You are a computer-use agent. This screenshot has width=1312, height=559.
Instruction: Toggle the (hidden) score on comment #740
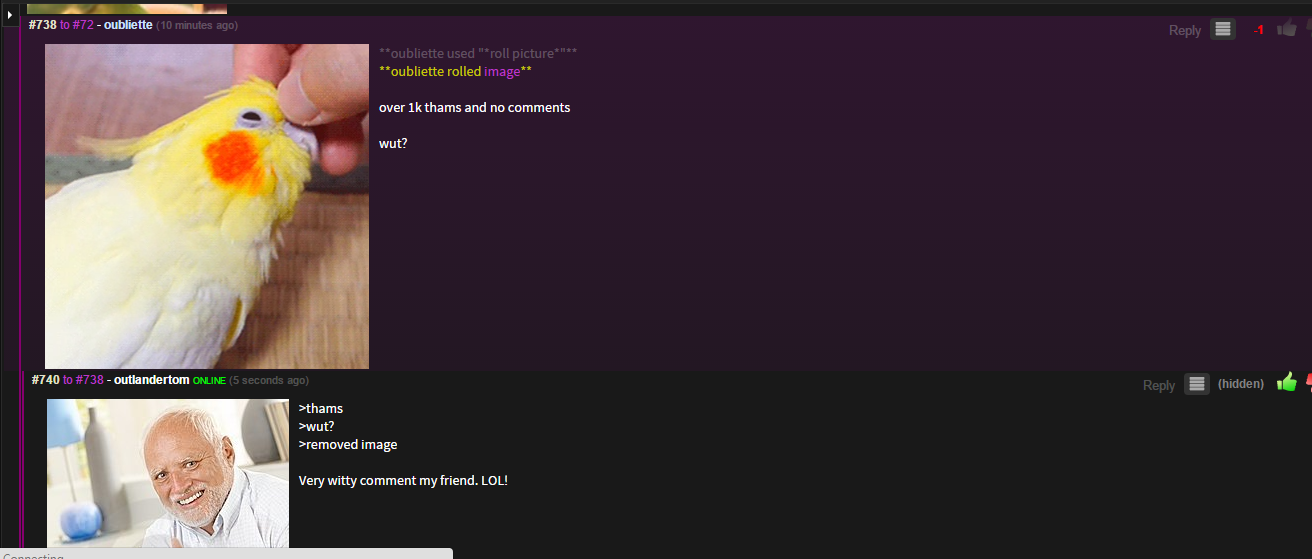(x=1240, y=384)
